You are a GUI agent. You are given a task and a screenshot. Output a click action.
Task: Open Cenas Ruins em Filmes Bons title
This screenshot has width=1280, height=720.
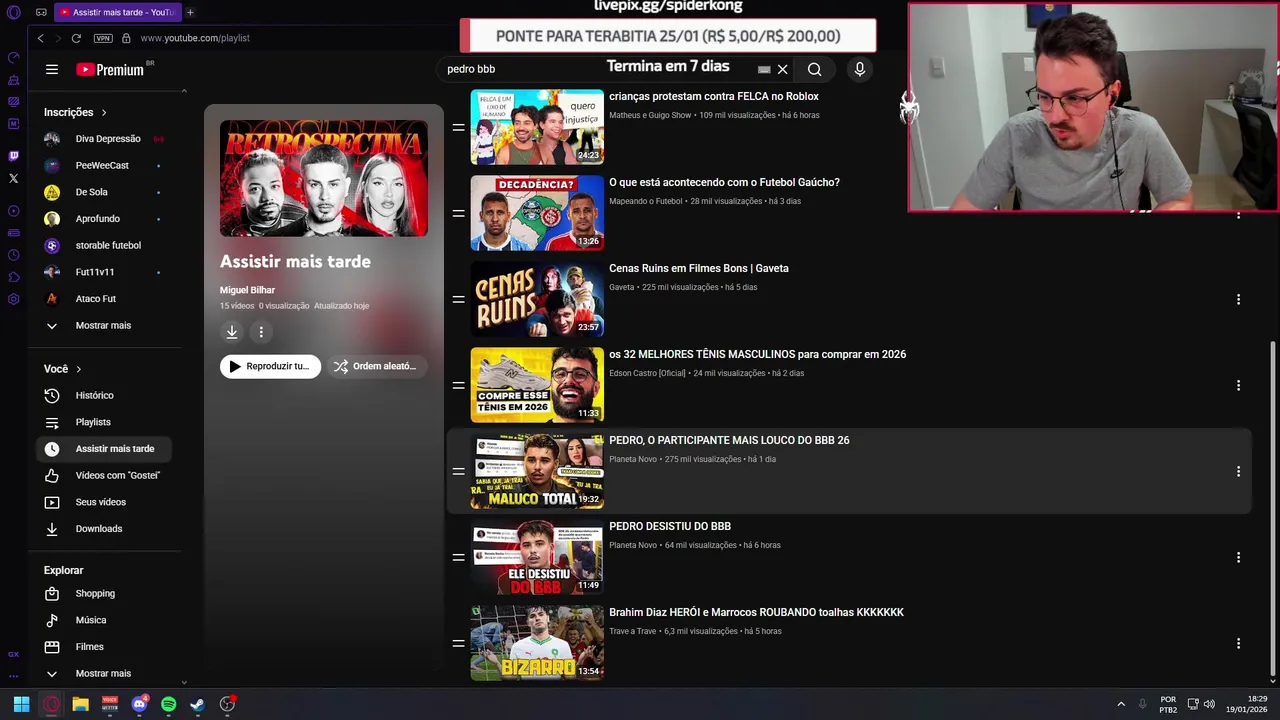(x=698, y=268)
